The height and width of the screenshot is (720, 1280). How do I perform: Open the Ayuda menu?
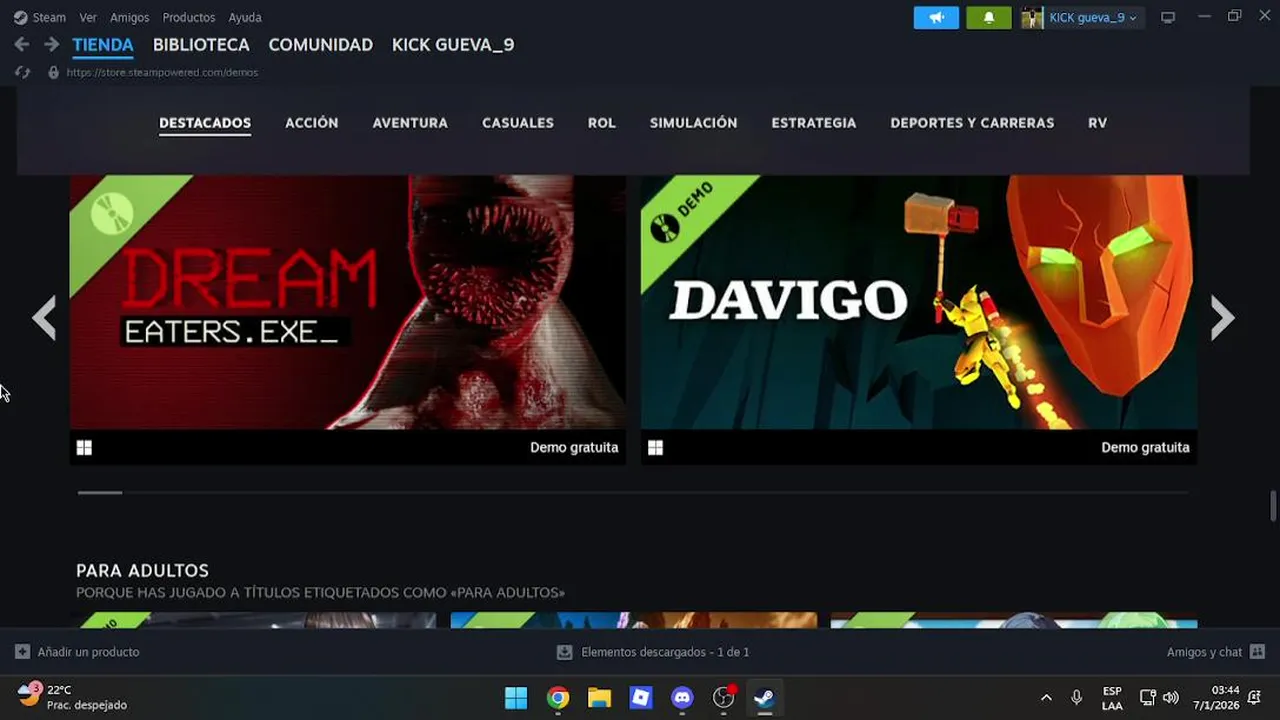(245, 17)
